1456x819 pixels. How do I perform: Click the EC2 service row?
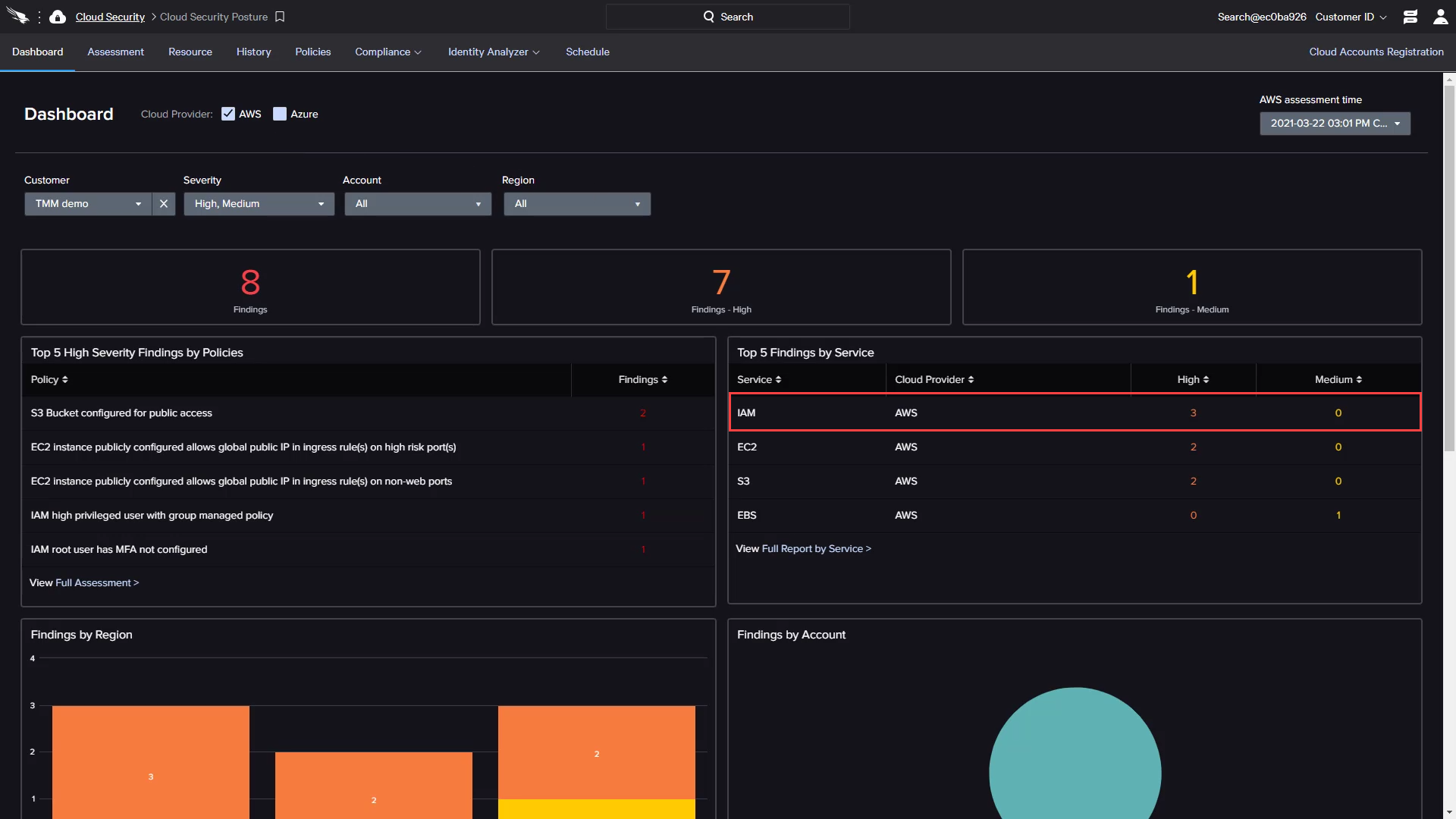coord(1075,447)
